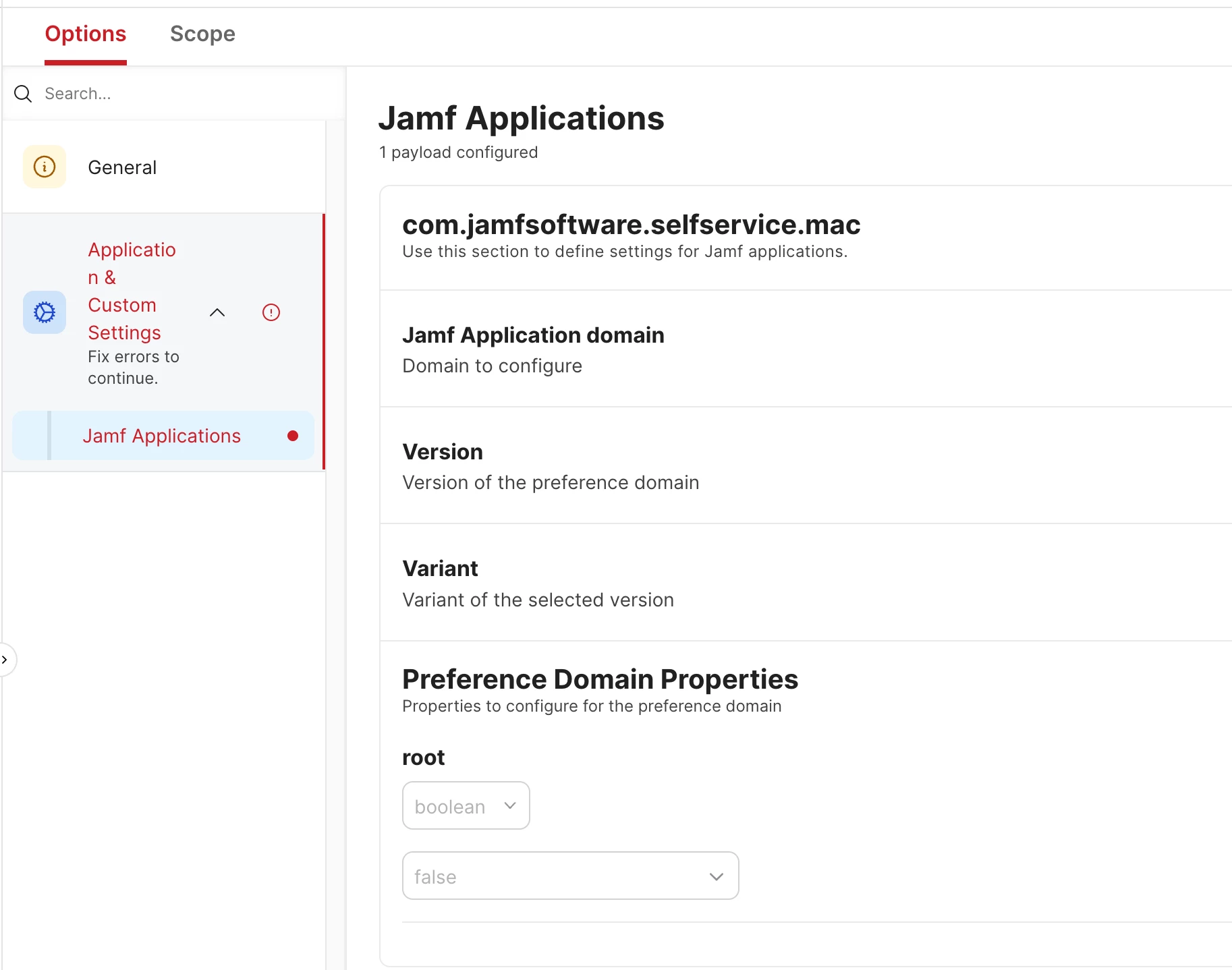Collapse Application & Custom Settings chevron
The width and height of the screenshot is (1232, 970).
coord(217,312)
